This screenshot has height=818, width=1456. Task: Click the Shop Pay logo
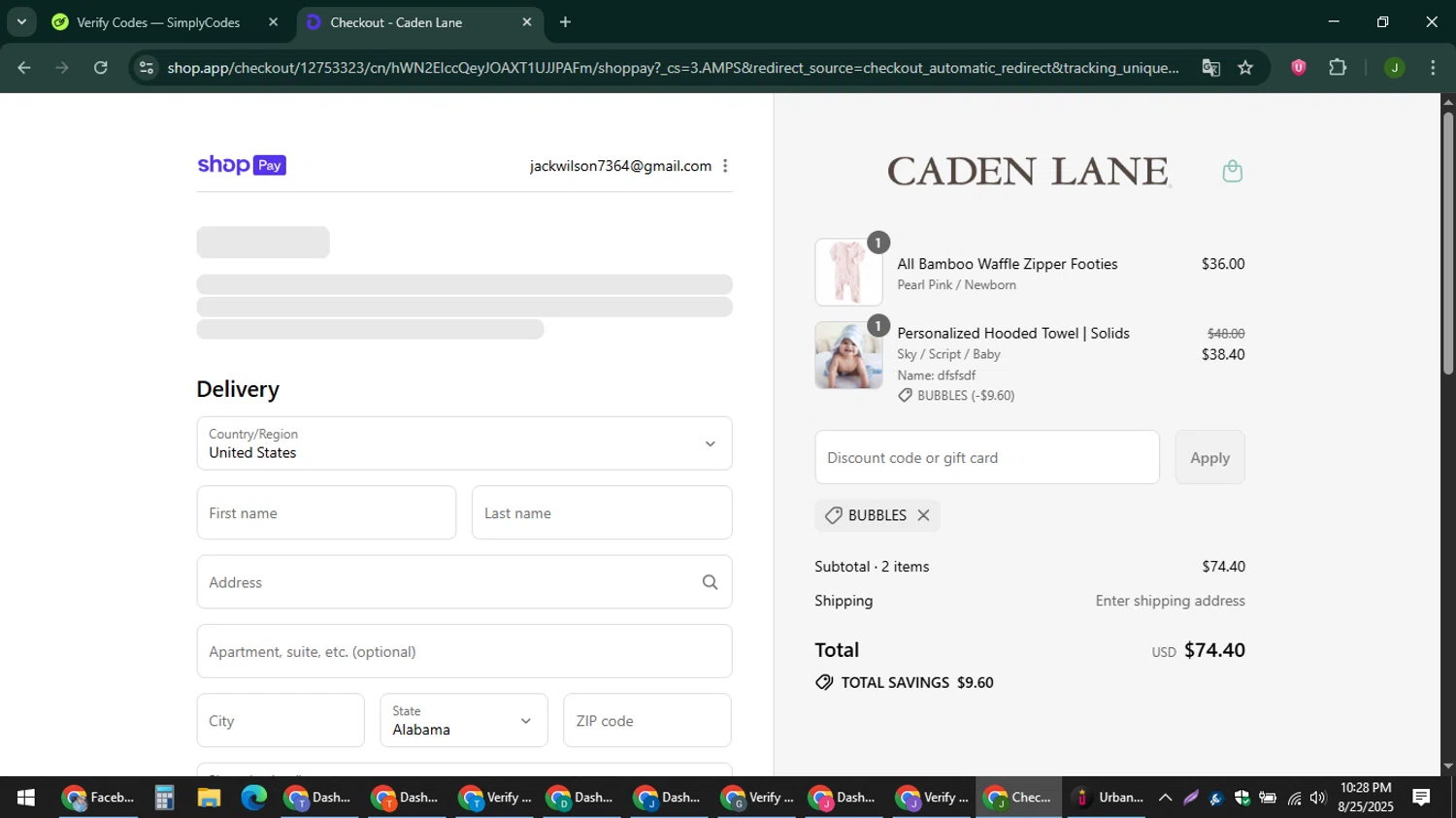(242, 165)
